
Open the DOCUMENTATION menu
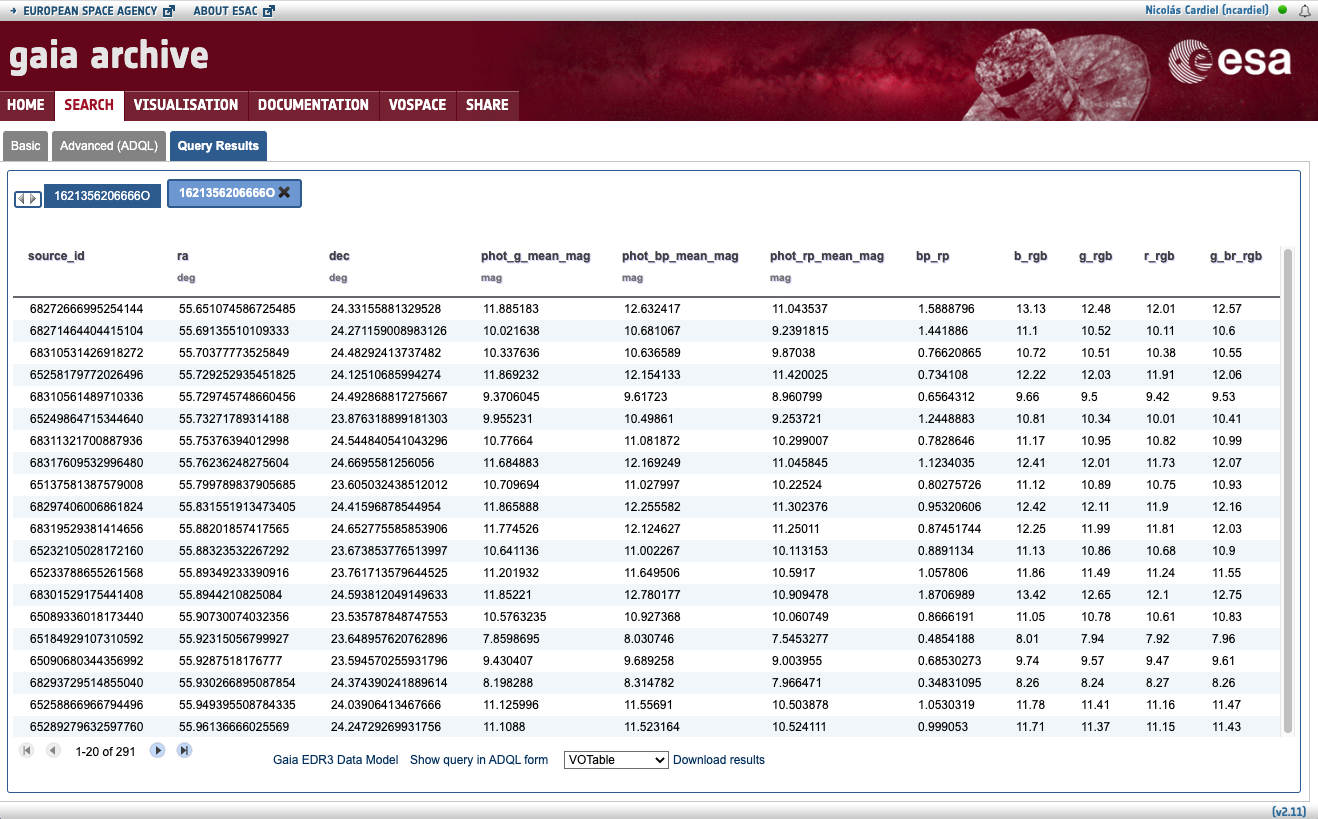[x=313, y=105]
